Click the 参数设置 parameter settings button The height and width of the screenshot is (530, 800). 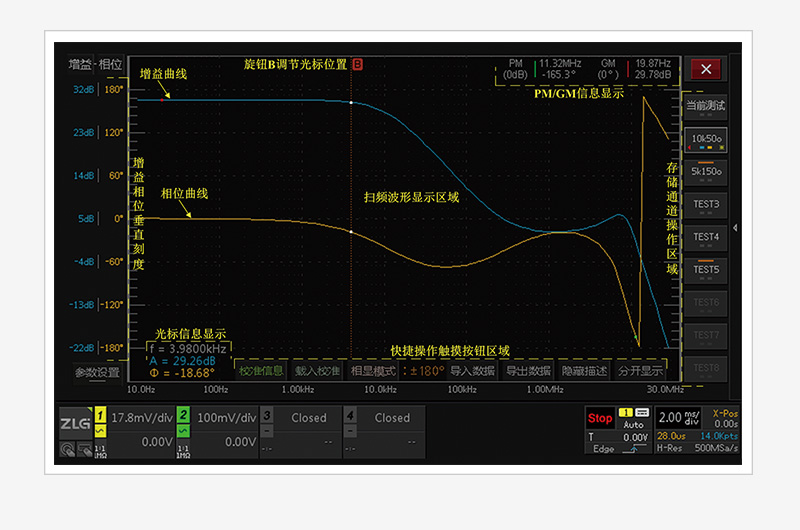point(97,373)
